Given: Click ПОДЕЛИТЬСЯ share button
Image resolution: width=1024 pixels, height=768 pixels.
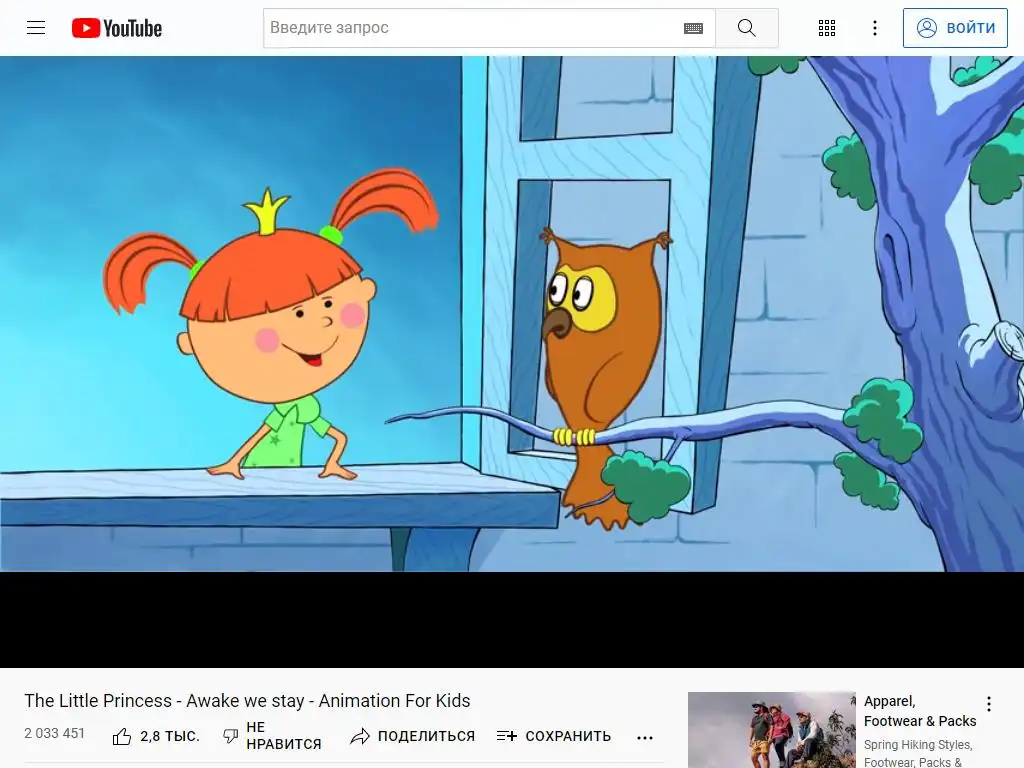Looking at the screenshot, I should click(x=413, y=737).
